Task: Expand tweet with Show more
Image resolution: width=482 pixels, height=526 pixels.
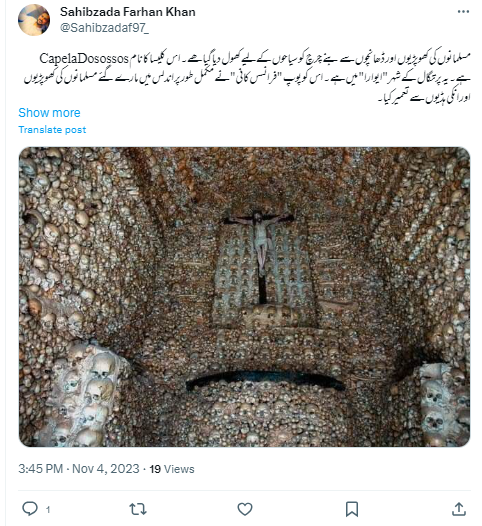Action: 49,113
